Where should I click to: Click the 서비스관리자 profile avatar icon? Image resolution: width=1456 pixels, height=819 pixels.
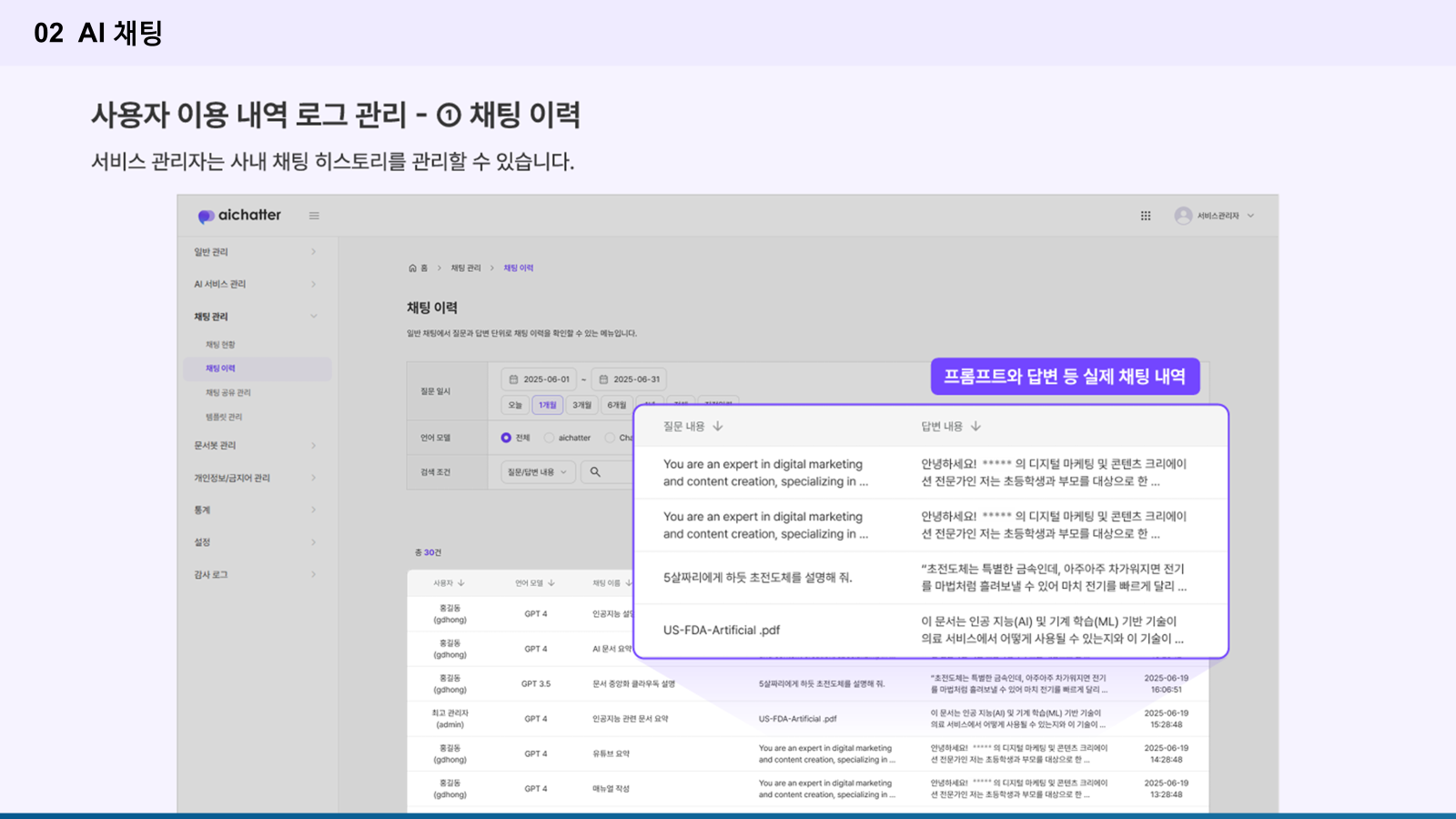pyautogui.click(x=1183, y=216)
